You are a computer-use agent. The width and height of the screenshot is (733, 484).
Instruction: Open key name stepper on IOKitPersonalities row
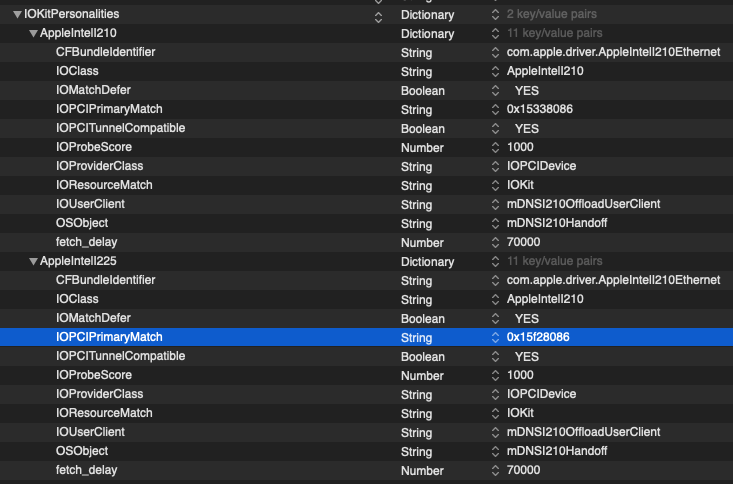pos(378,17)
